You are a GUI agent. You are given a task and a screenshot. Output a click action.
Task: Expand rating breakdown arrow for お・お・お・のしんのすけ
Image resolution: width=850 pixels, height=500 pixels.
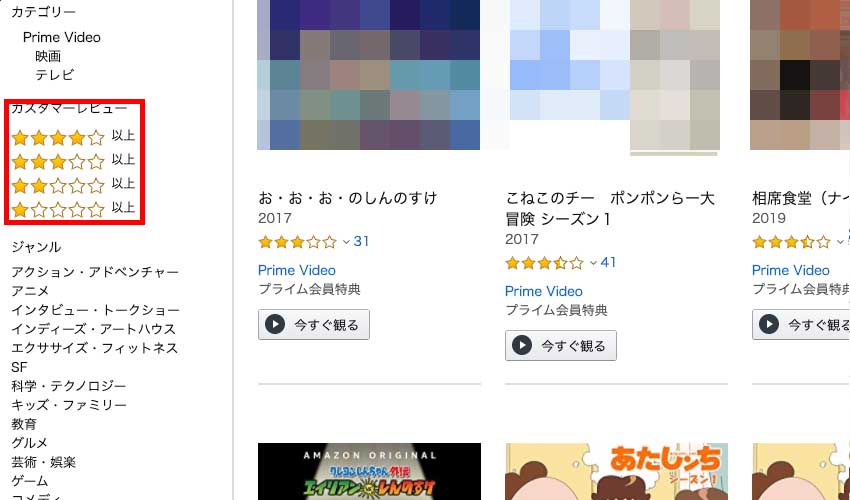coord(347,242)
